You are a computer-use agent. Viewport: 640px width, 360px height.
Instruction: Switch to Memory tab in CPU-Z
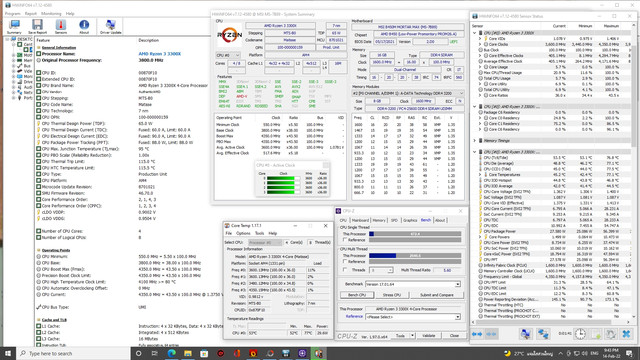tap(379, 220)
